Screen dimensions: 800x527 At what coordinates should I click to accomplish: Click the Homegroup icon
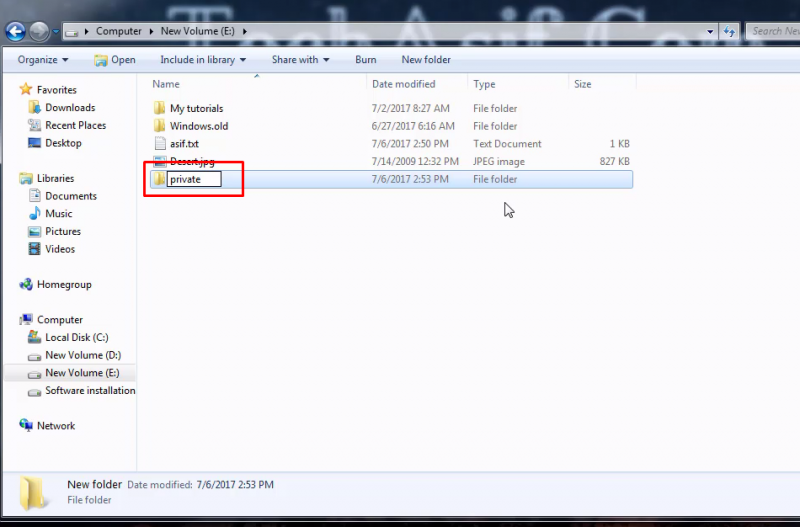[x=26, y=285]
